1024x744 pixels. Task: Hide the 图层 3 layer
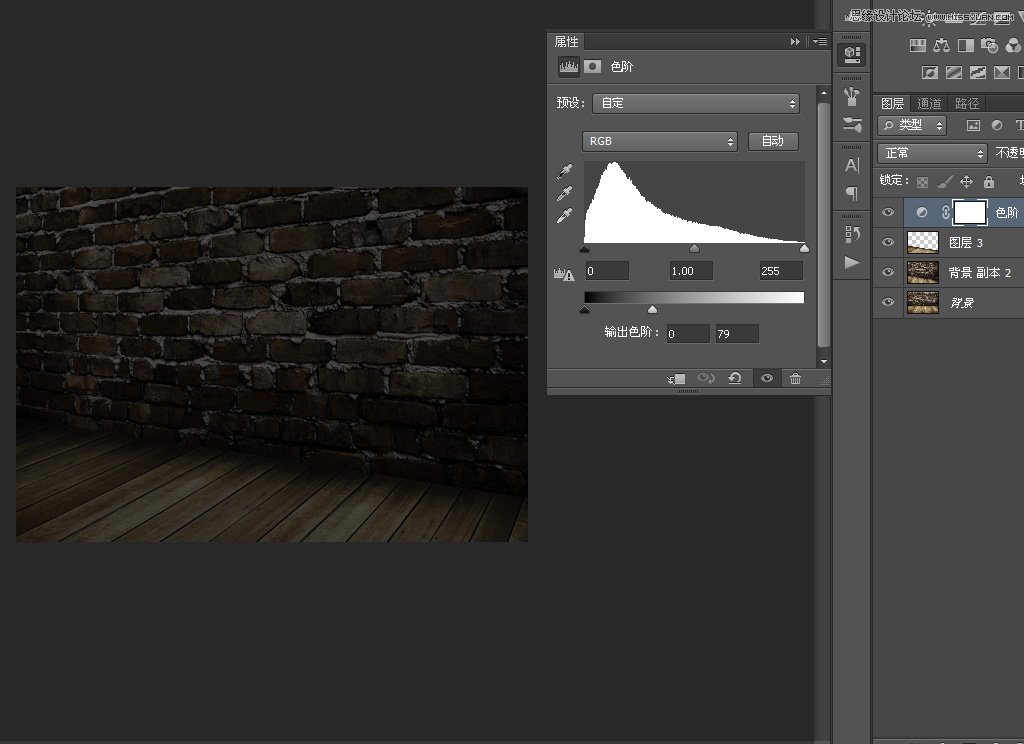pyautogui.click(x=886, y=242)
